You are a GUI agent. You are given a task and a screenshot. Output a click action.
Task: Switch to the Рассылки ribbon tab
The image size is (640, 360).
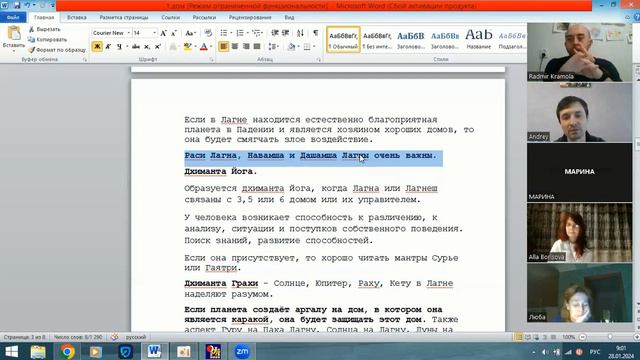point(204,18)
